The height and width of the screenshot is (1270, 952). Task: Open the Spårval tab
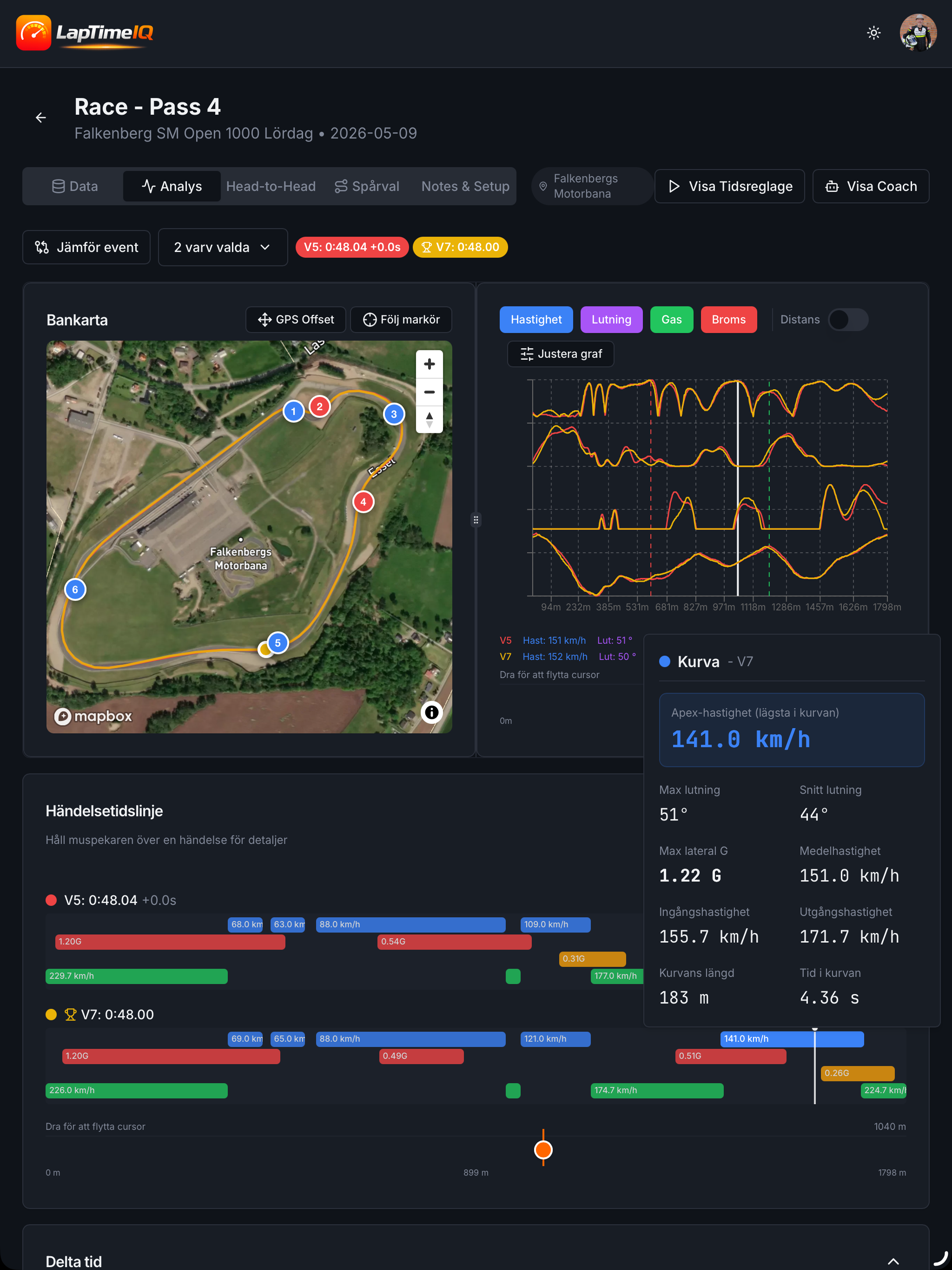(367, 186)
